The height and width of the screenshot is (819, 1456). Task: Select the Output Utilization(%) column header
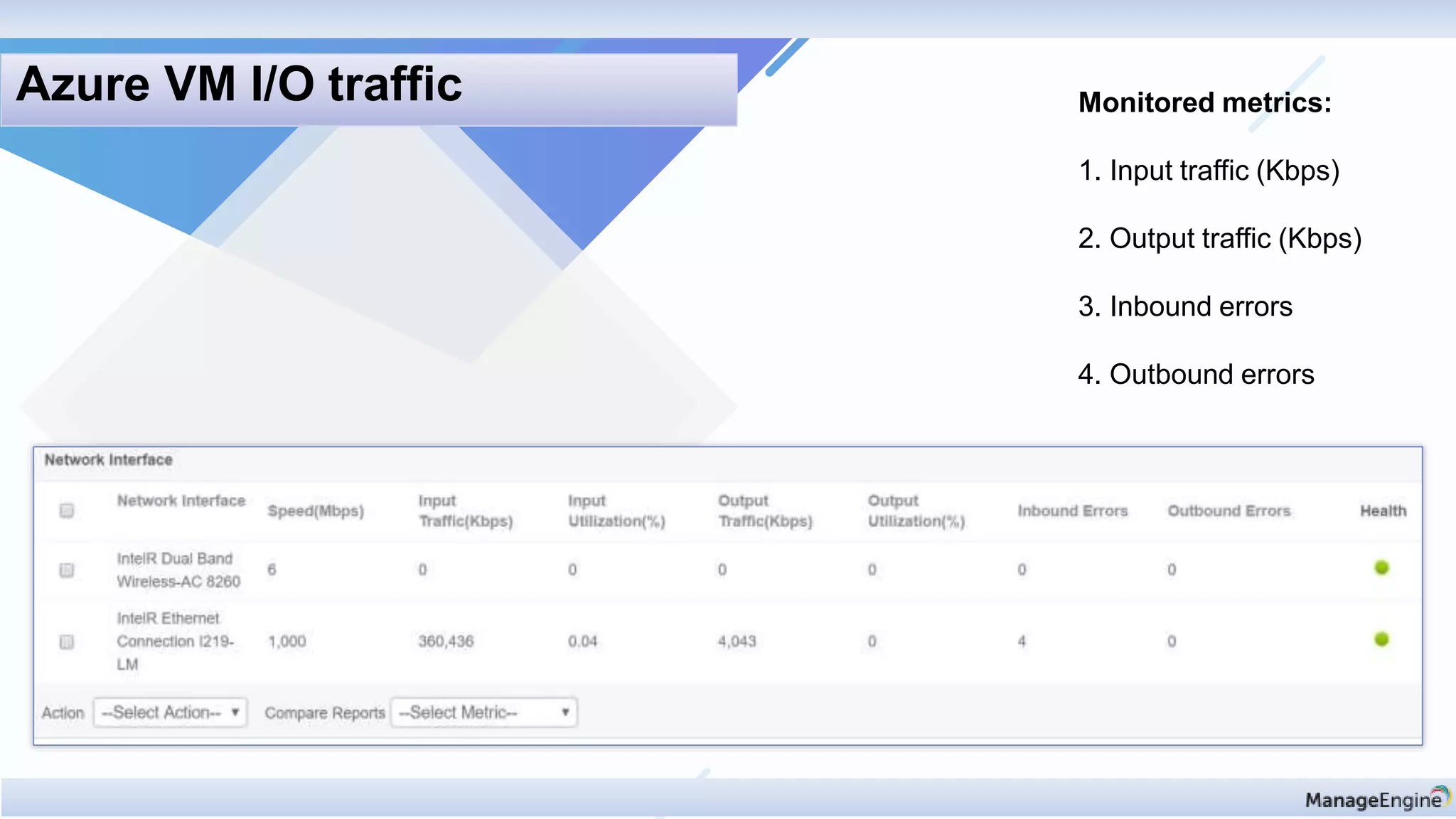[x=916, y=511]
